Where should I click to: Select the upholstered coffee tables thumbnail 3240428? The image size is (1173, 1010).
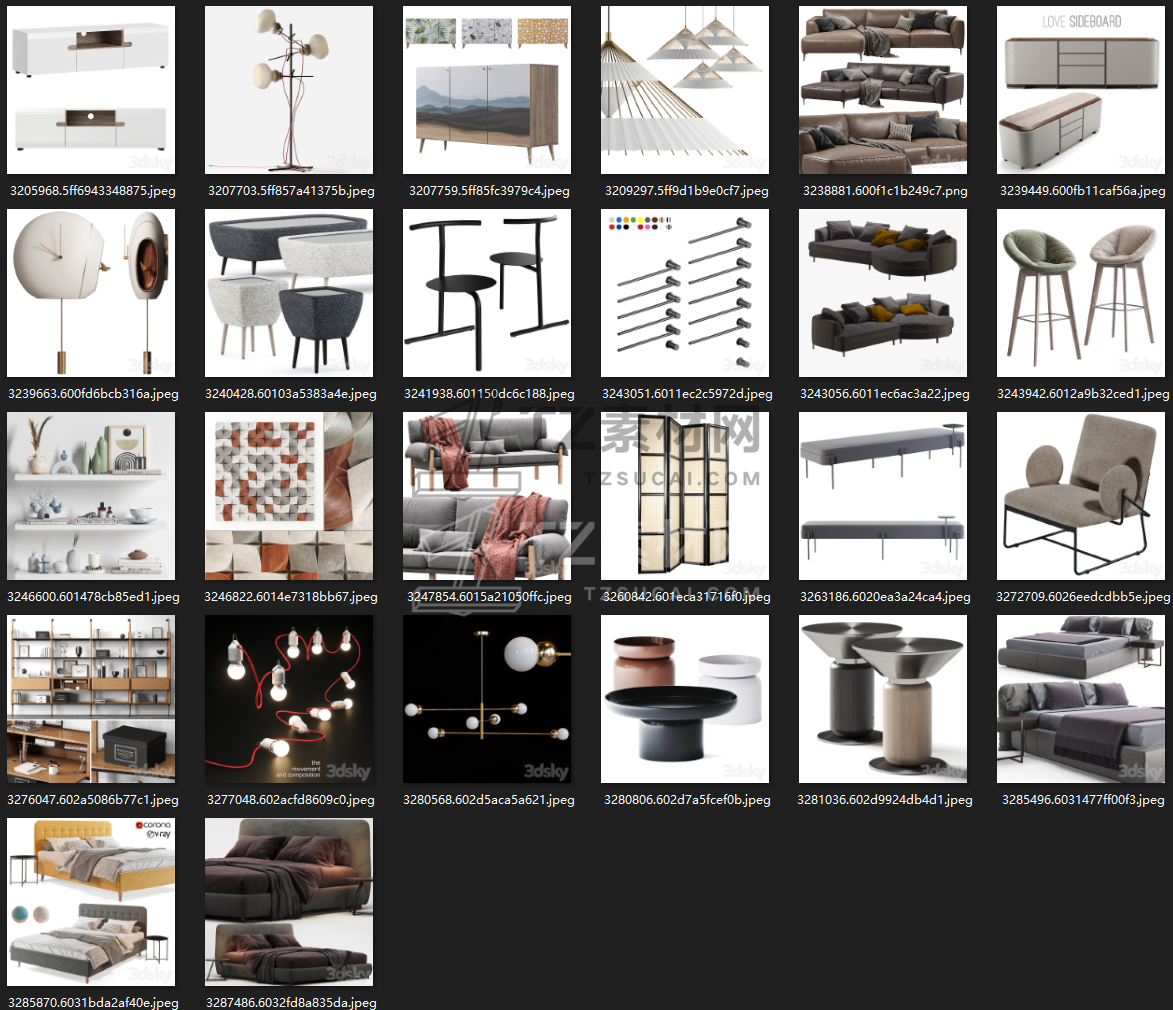[x=289, y=293]
